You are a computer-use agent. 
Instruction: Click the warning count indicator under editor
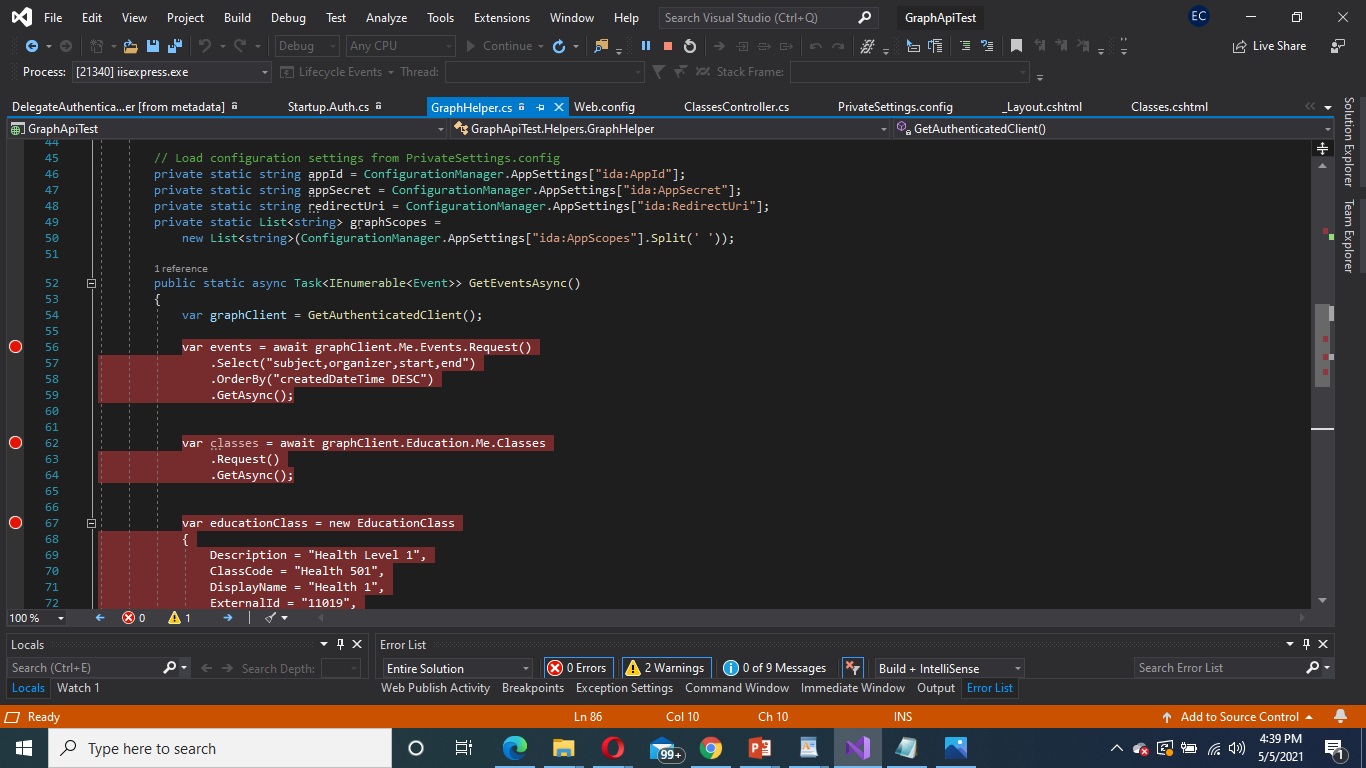(180, 618)
